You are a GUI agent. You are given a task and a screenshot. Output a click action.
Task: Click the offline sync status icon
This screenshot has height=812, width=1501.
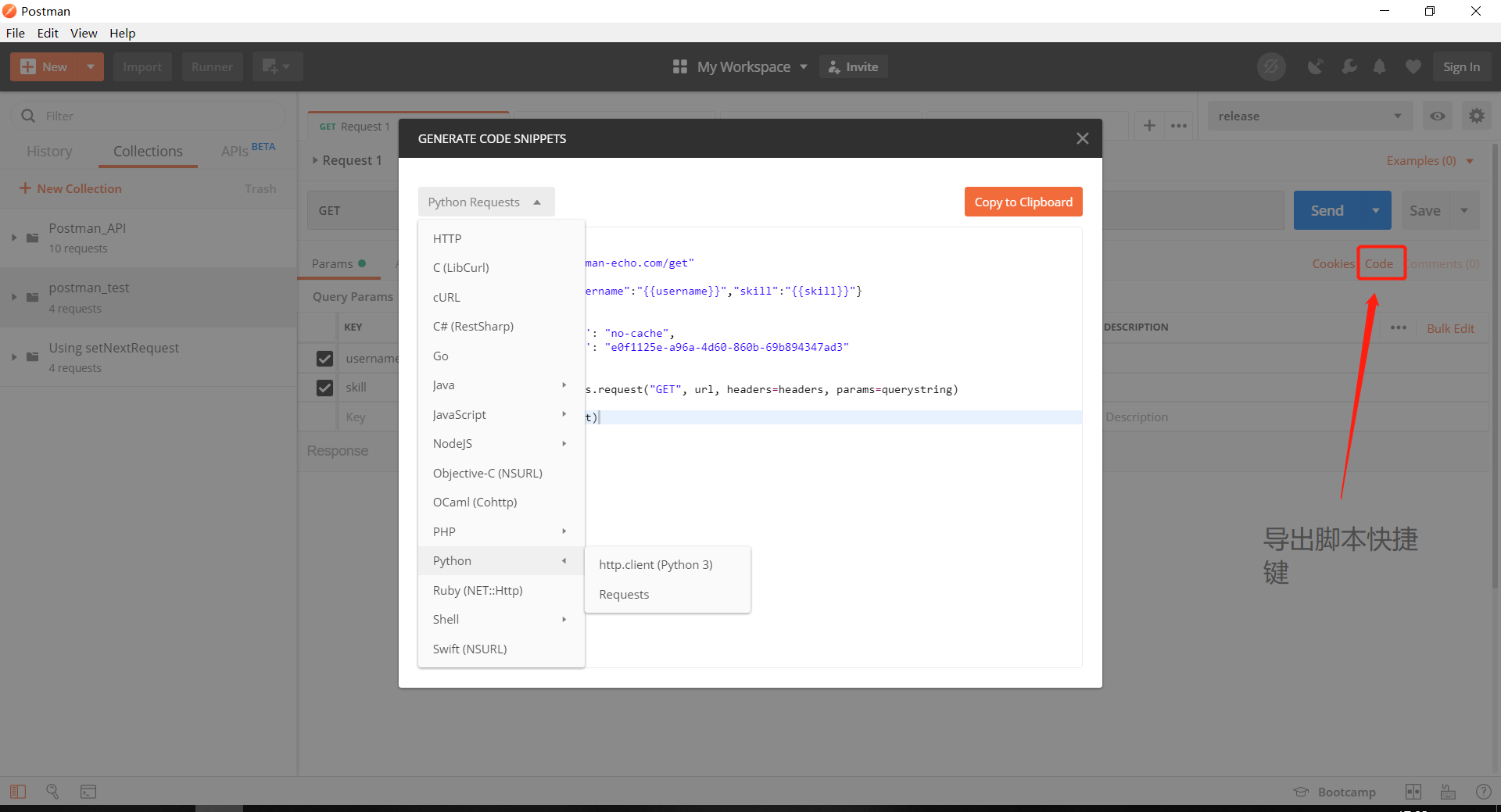click(x=1271, y=66)
